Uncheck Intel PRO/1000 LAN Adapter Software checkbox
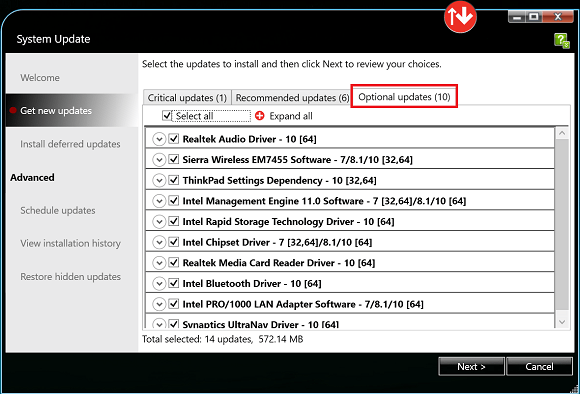Screen dimensions: 580x394 [173, 304]
